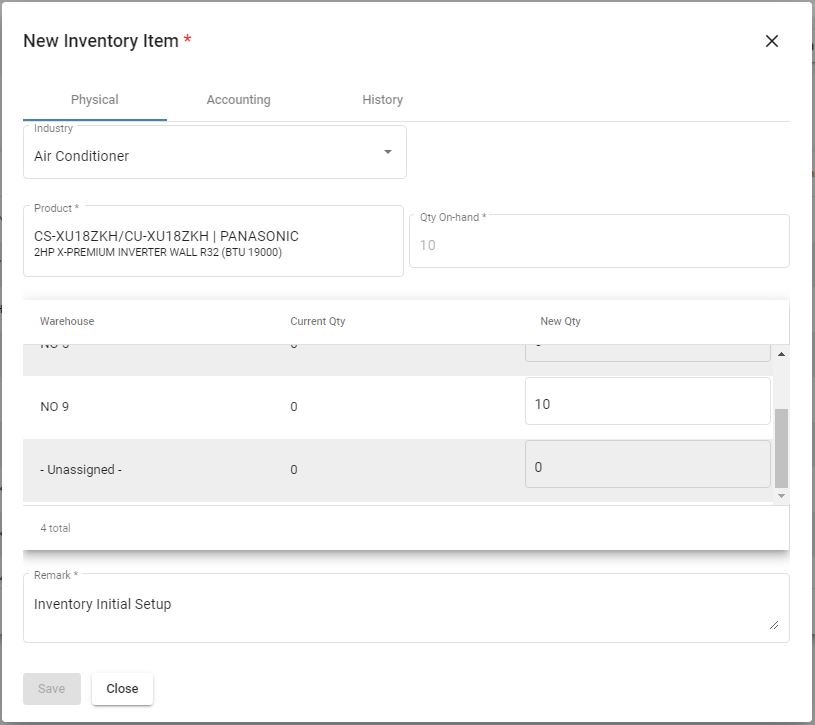Screen dimensions: 815x725
Task: Click the table scrollbar up arrow
Action: 781,354
